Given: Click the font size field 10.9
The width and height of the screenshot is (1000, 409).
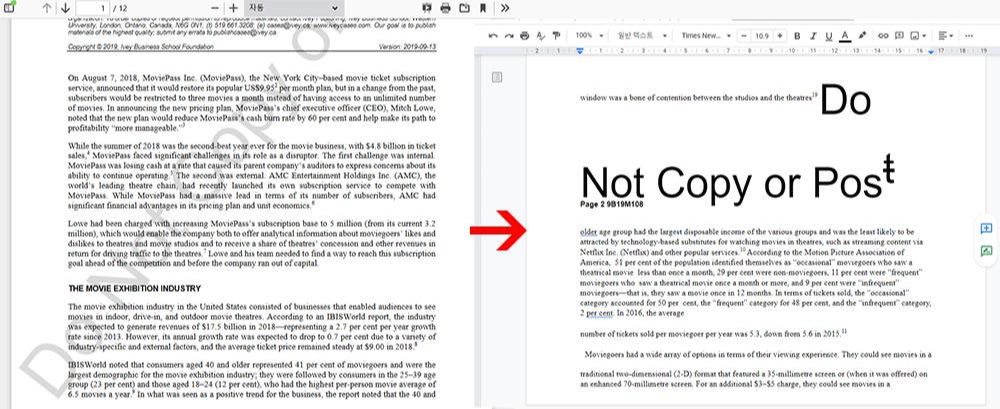Looking at the screenshot, I should tap(761, 36).
